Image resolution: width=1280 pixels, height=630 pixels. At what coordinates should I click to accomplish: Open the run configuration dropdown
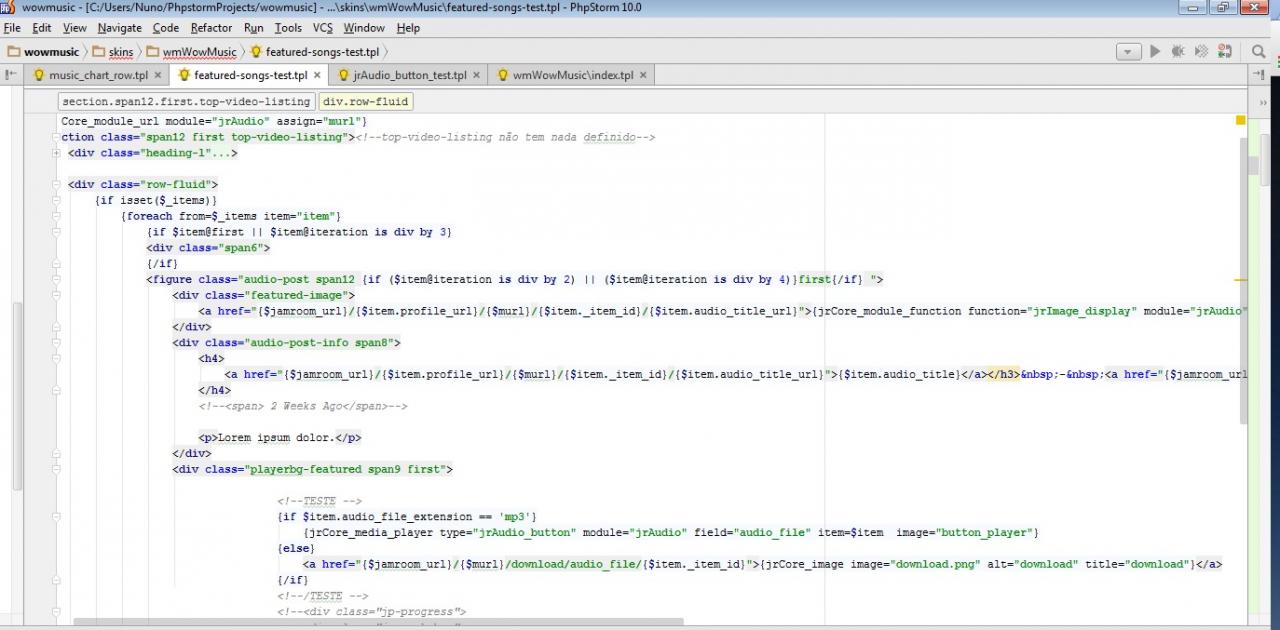click(x=1129, y=51)
